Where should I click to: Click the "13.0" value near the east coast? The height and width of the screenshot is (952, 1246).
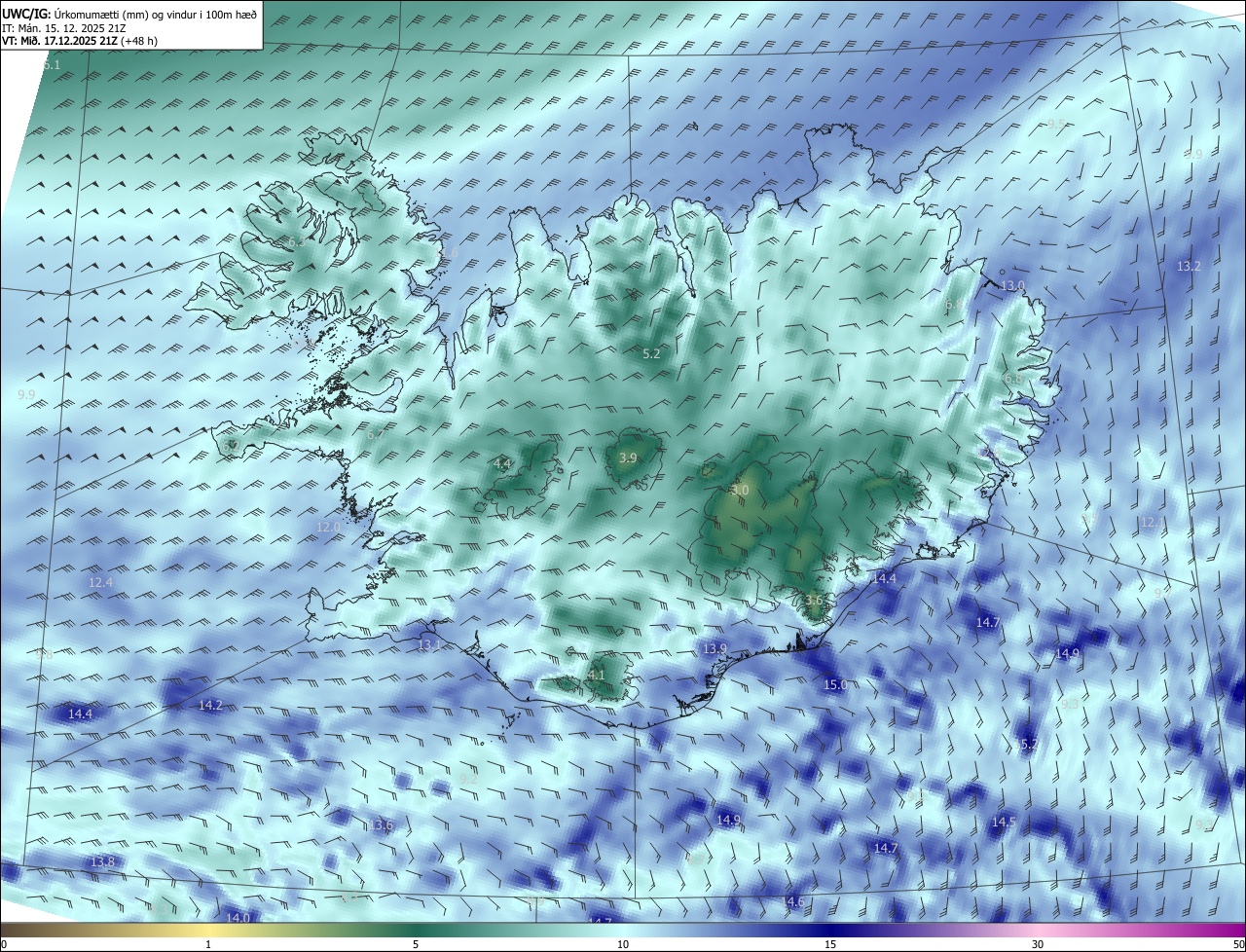(1013, 285)
